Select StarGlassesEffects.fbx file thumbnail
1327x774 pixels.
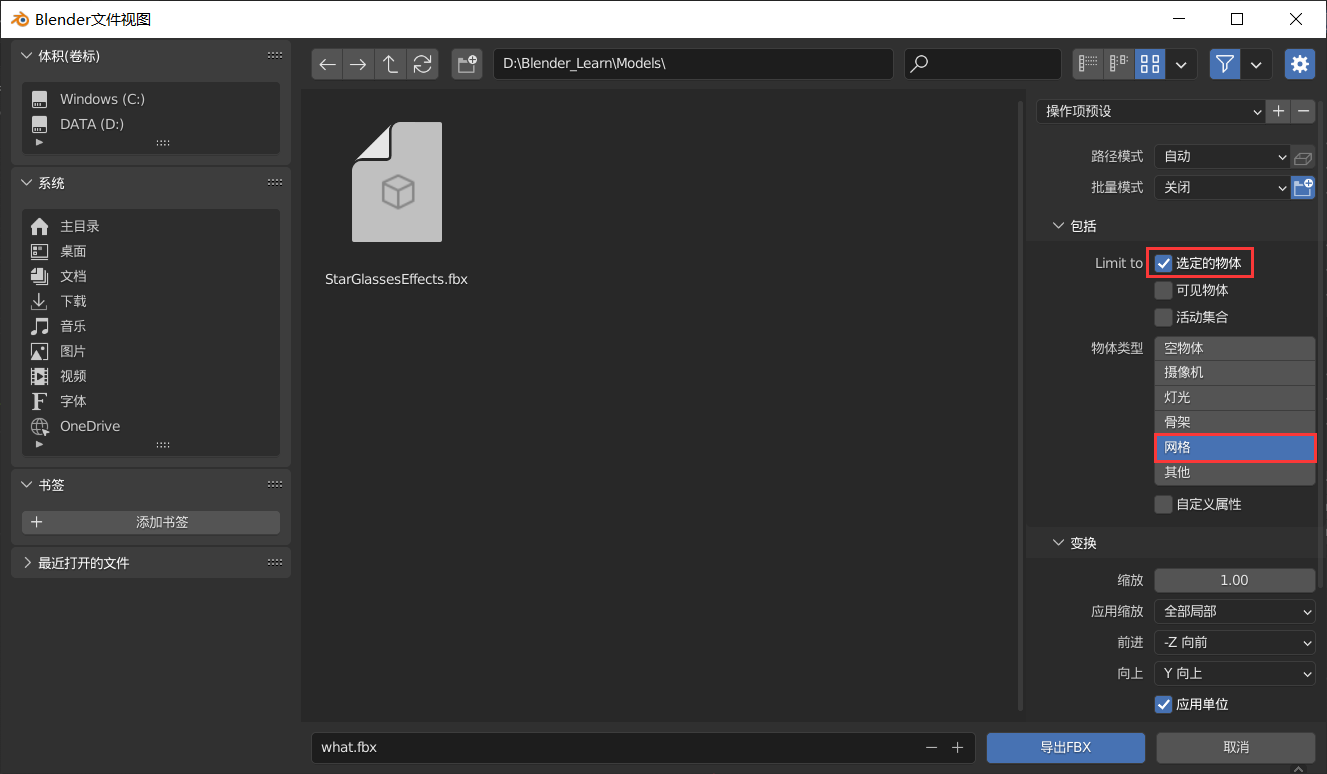[x=397, y=182]
